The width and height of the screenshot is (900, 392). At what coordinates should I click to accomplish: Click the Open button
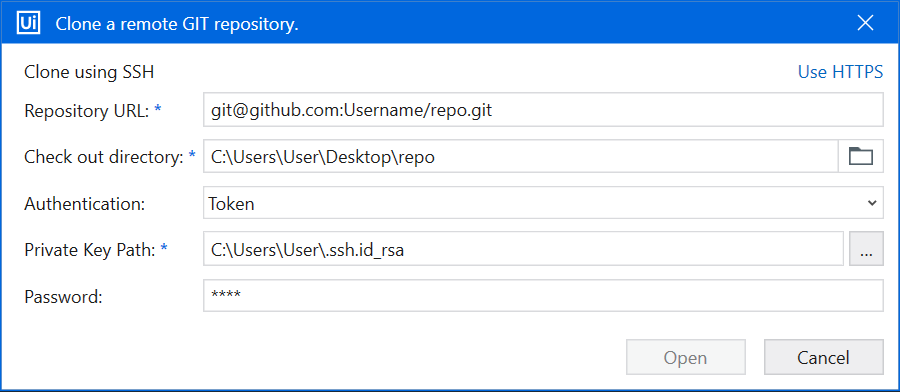click(x=685, y=358)
